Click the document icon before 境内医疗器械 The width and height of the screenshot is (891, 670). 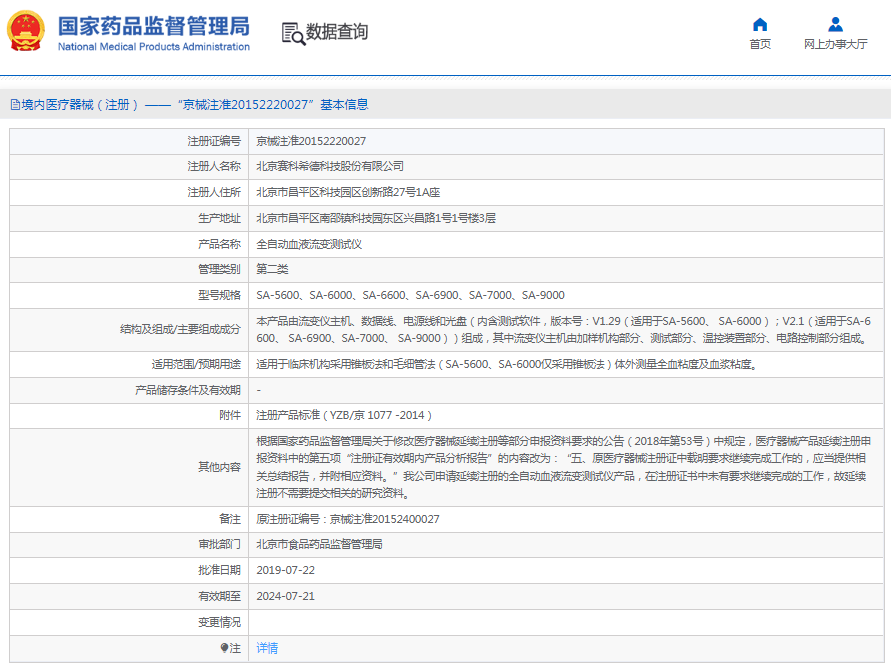[x=15, y=104]
